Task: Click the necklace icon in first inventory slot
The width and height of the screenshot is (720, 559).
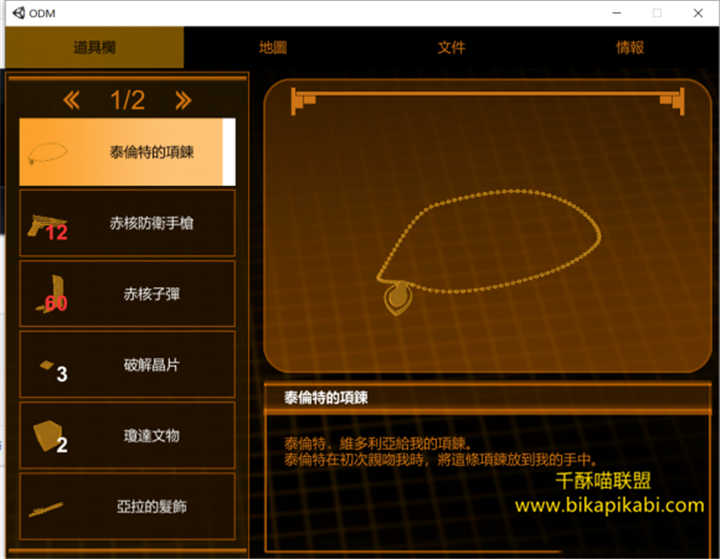Action: tap(48, 153)
